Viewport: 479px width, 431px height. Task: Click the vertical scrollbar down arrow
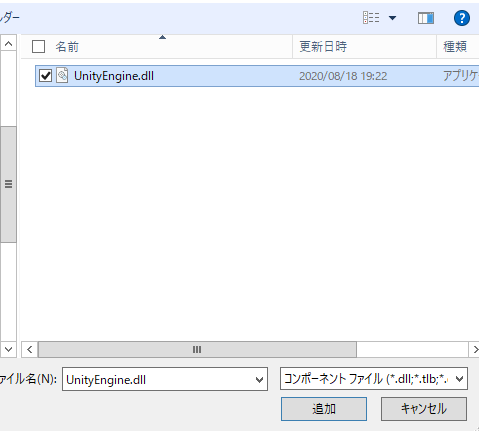[9, 349]
